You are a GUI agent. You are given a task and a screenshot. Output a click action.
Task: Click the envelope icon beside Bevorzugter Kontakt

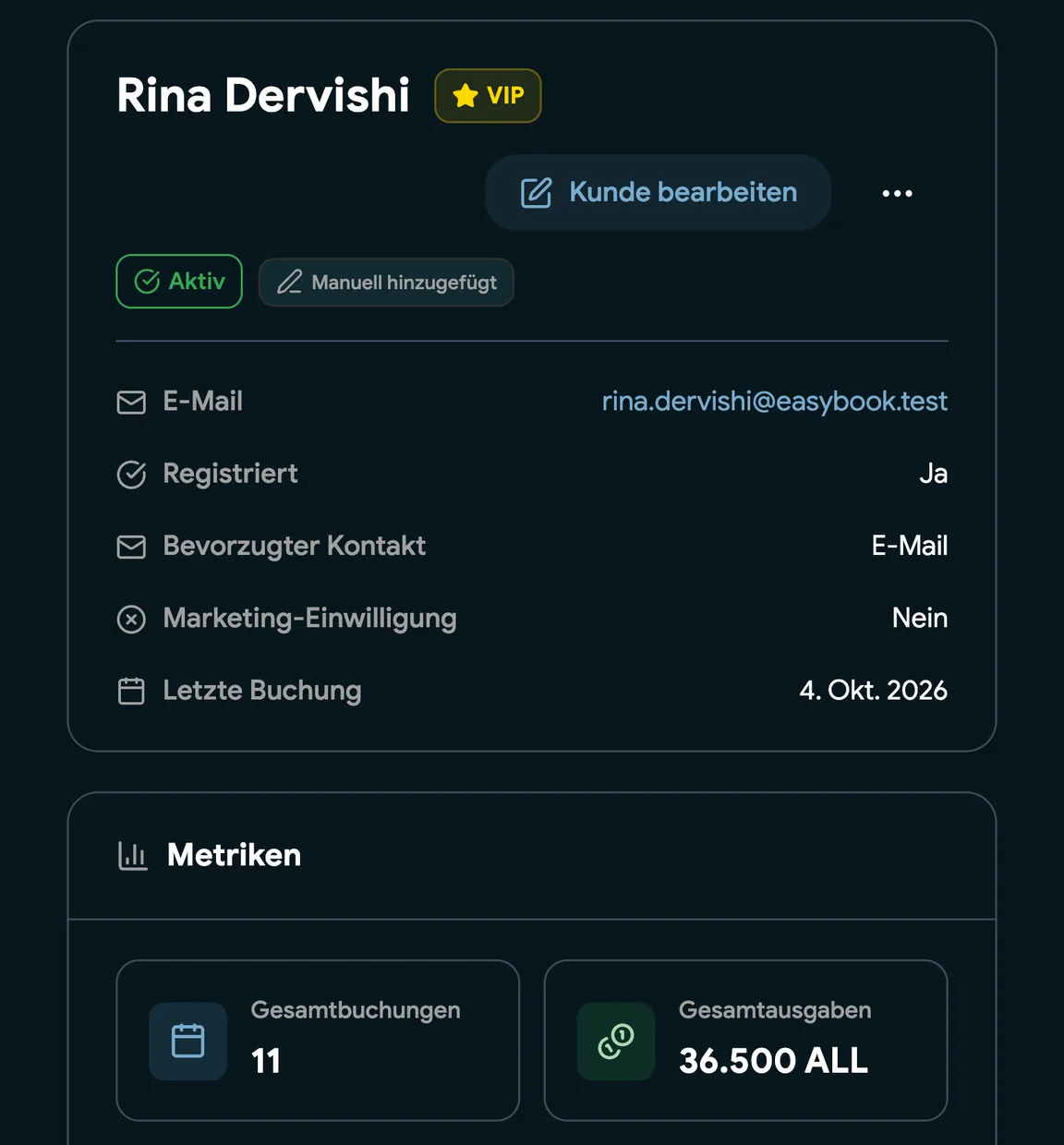click(x=131, y=547)
